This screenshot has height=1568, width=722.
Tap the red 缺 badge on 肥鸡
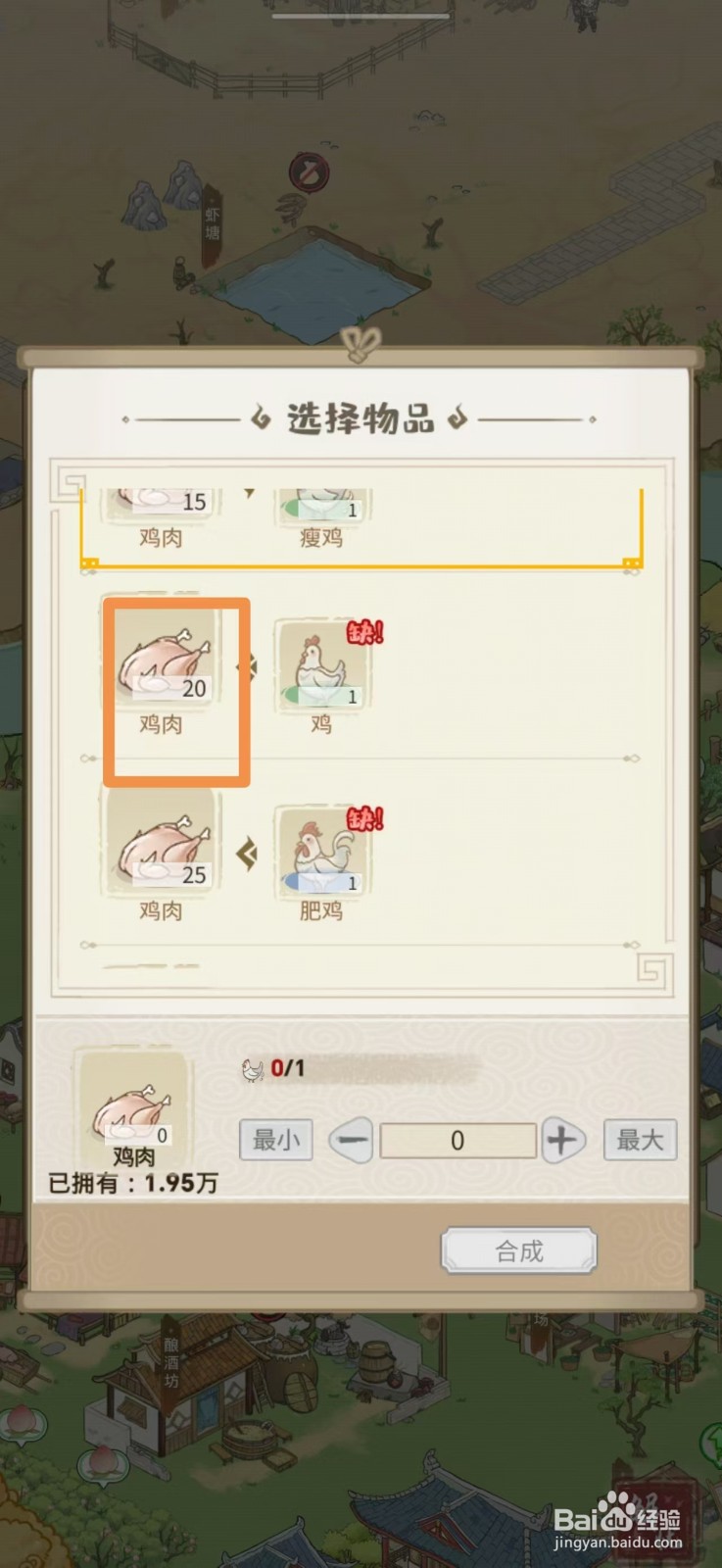[365, 817]
